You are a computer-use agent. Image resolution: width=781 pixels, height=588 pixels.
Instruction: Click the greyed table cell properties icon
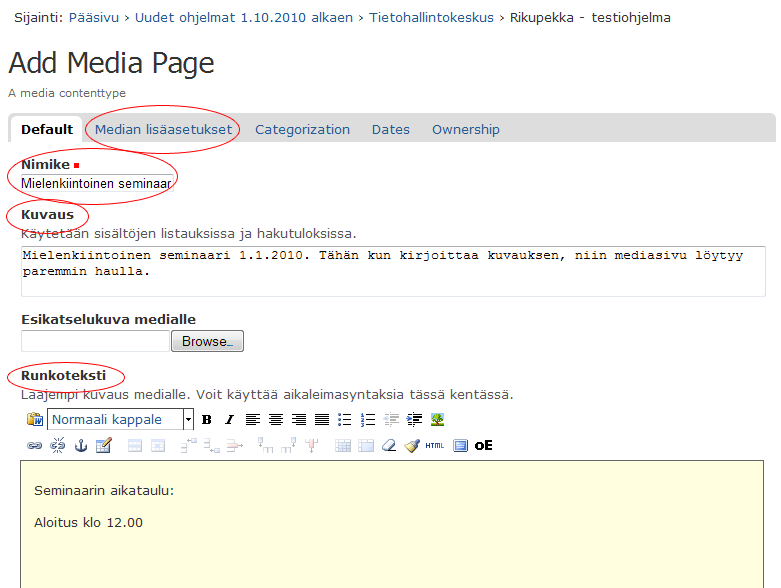pyautogui.click(x=158, y=446)
